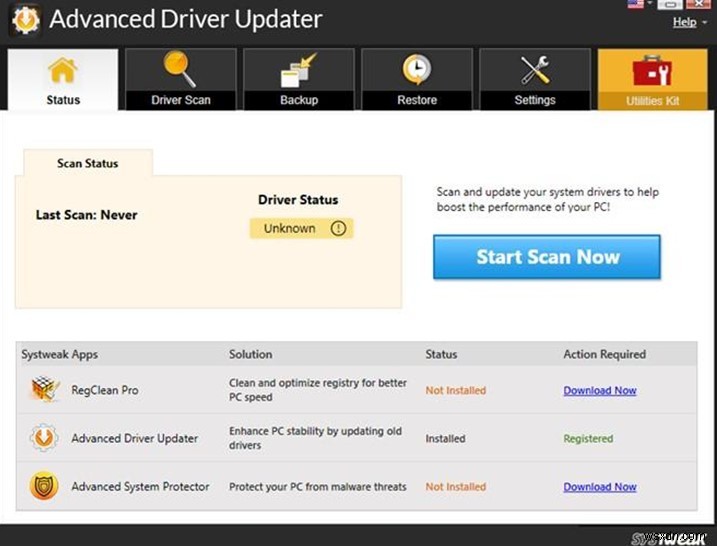717x546 pixels.
Task: Open the Utilities Kit tab
Action: [x=653, y=80]
